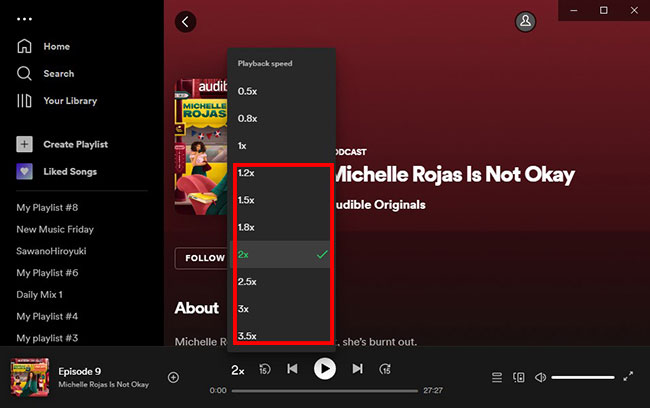Set playback speed to 3.5x
The image size is (650, 408).
(281, 335)
